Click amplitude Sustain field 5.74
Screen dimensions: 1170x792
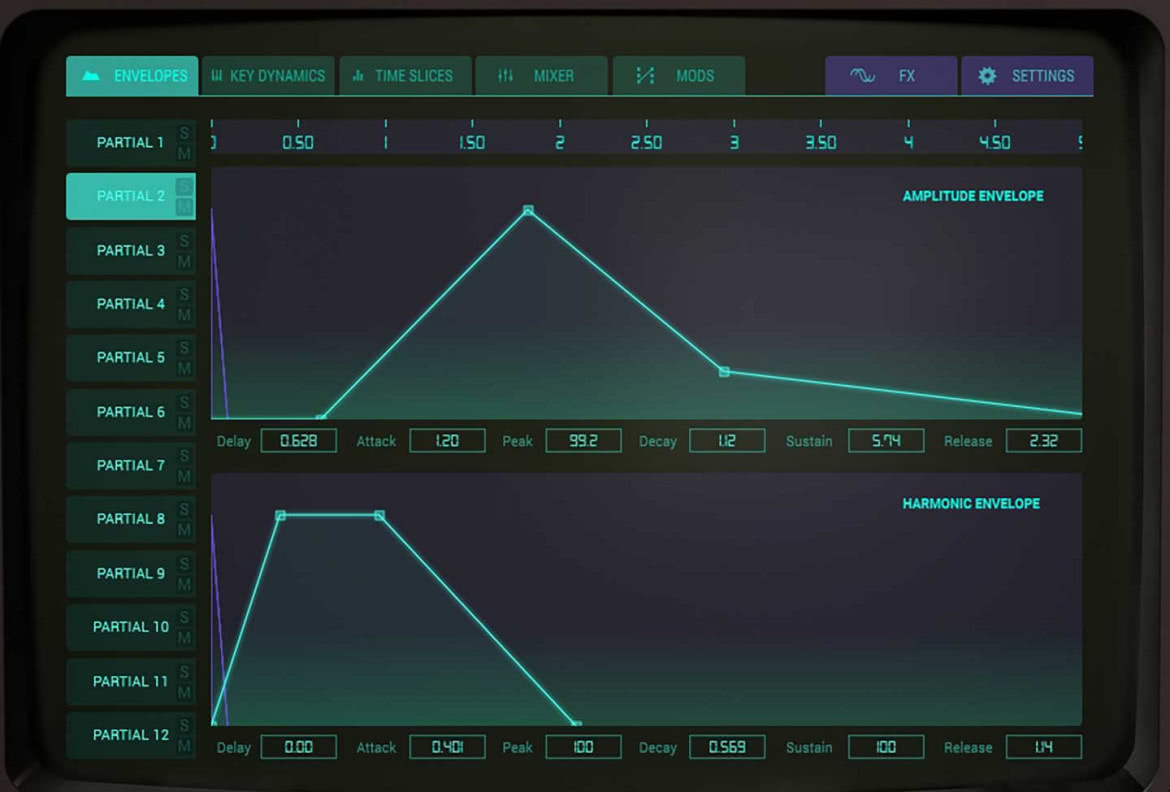pyautogui.click(x=886, y=440)
